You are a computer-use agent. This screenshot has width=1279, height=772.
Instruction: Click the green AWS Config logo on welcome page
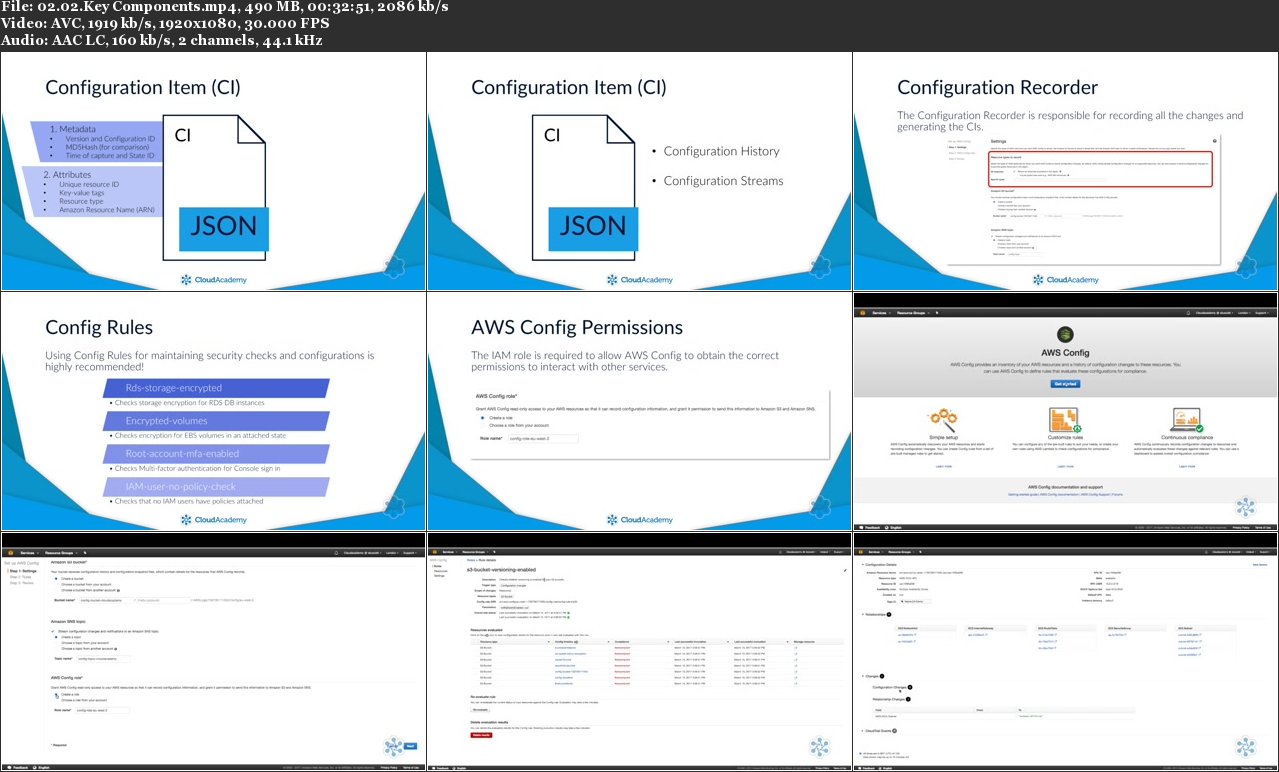coord(1065,335)
